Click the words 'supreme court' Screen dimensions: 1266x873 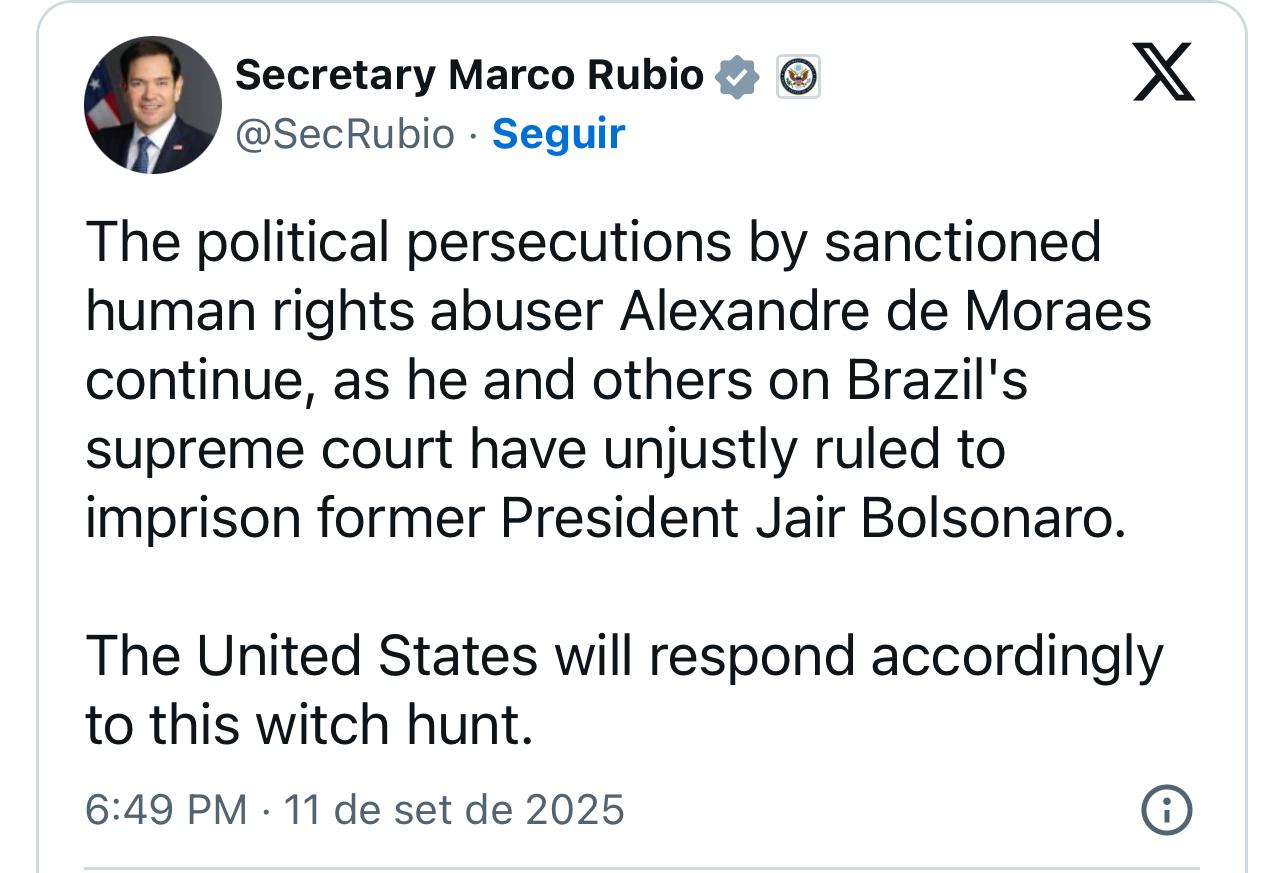click(x=269, y=451)
